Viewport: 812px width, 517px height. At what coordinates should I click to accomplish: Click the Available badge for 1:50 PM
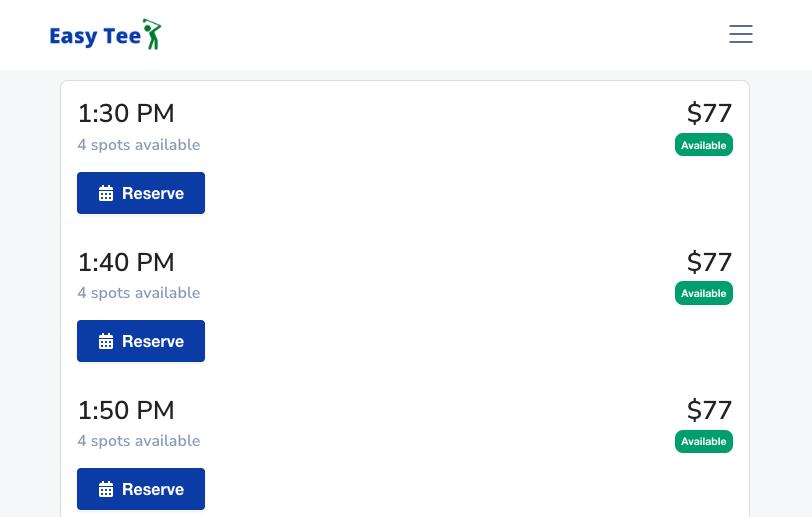coord(704,441)
